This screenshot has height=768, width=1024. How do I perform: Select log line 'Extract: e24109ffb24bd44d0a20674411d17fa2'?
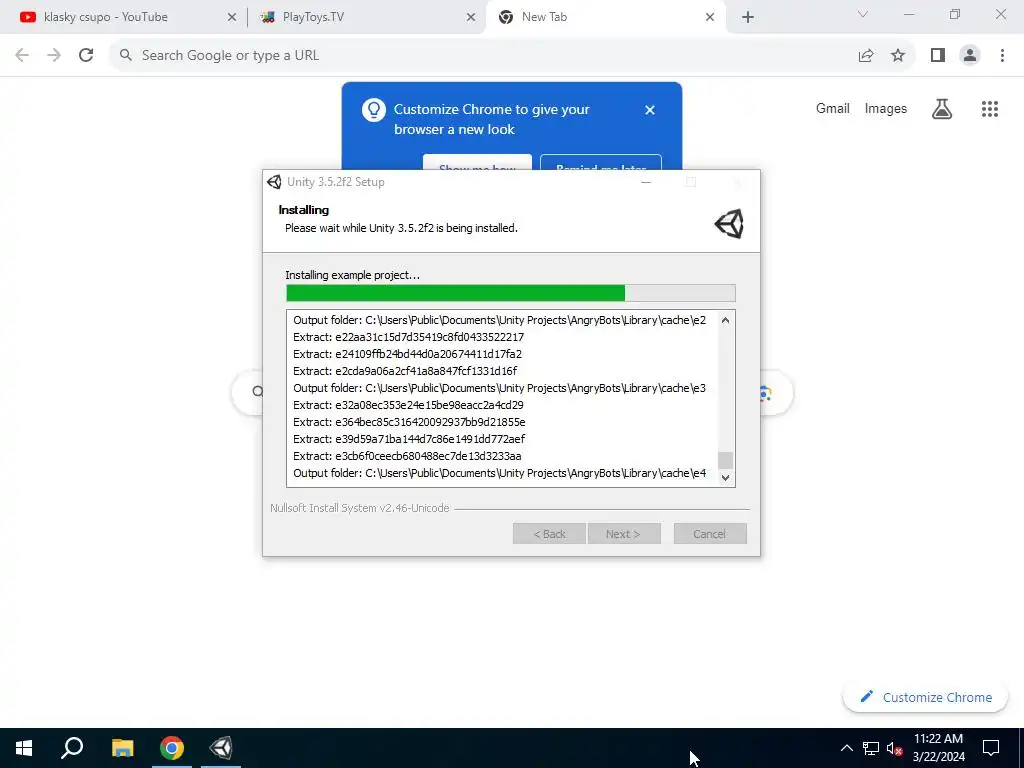[408, 354]
